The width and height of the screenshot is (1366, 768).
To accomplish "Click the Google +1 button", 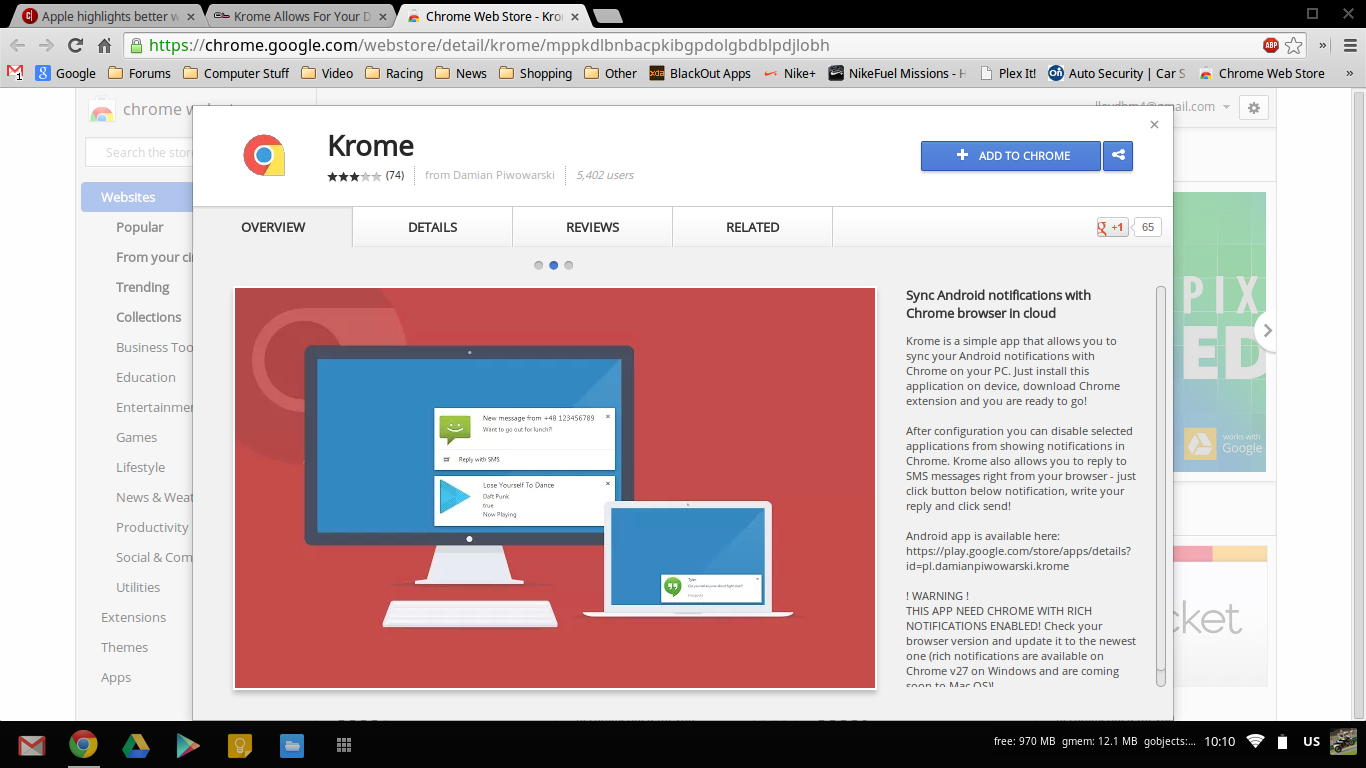I will (x=1112, y=227).
